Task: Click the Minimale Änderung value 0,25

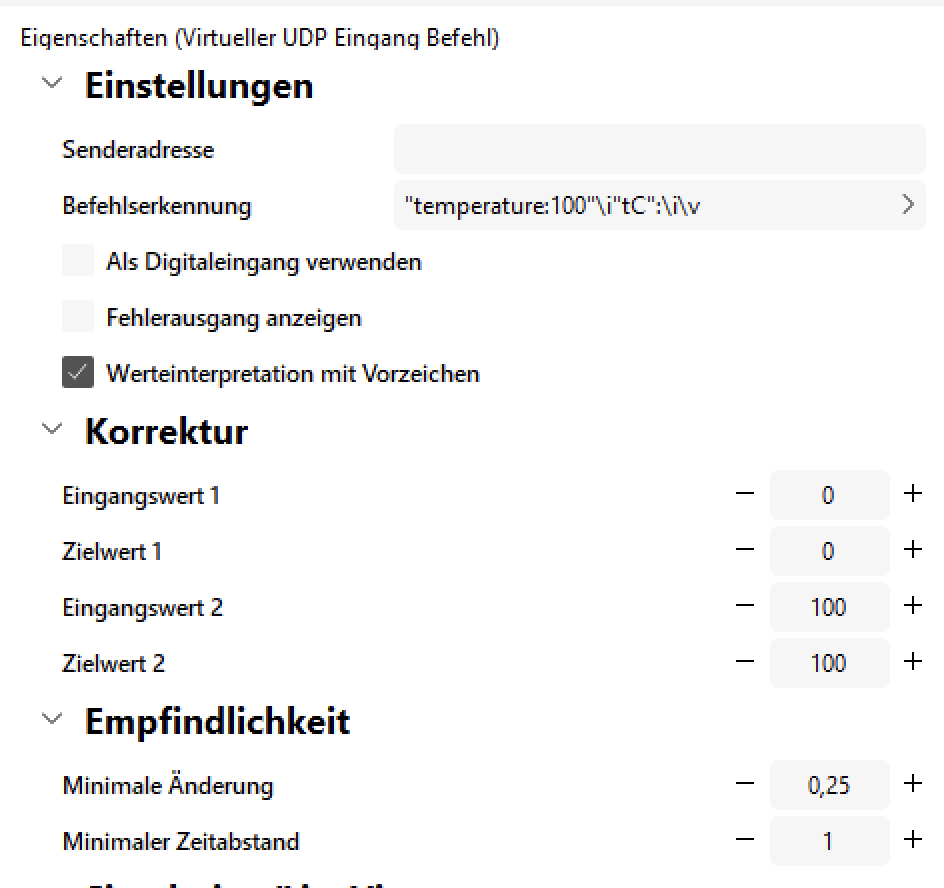Action: 830,784
